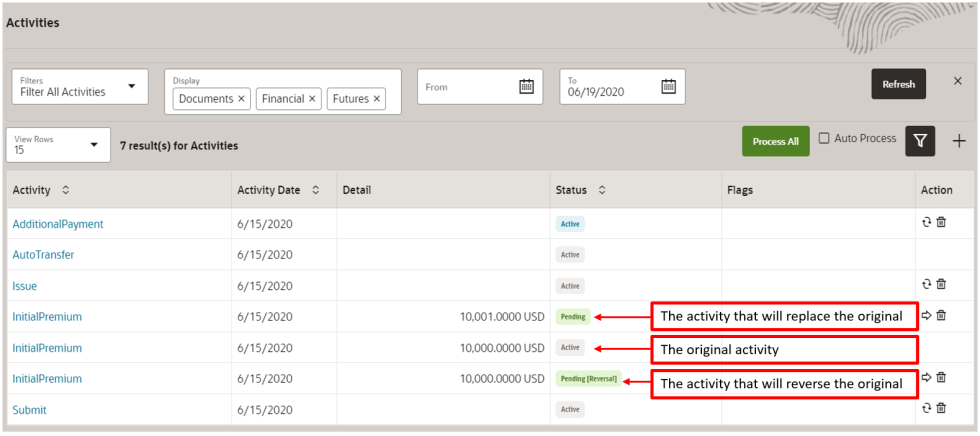Process the pending 10,001.0000 USD InitialPremium
Viewport: 980px width, 436px height.
[928, 315]
